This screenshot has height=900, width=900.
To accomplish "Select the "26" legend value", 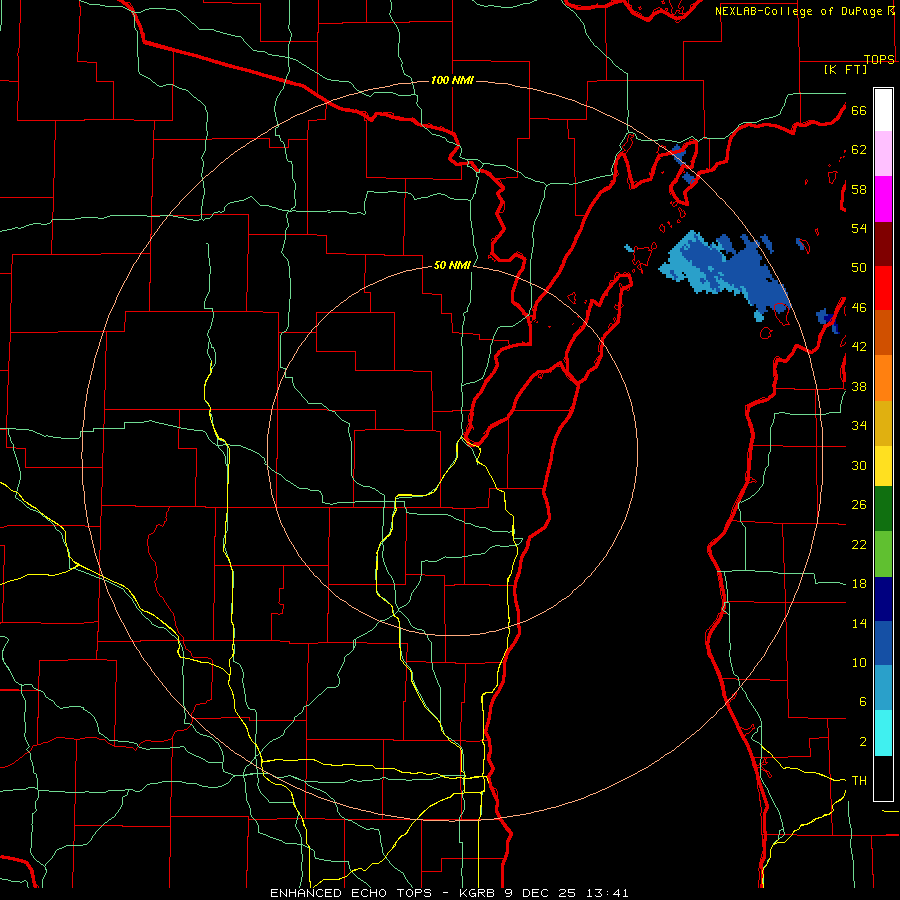I will click(x=859, y=505).
